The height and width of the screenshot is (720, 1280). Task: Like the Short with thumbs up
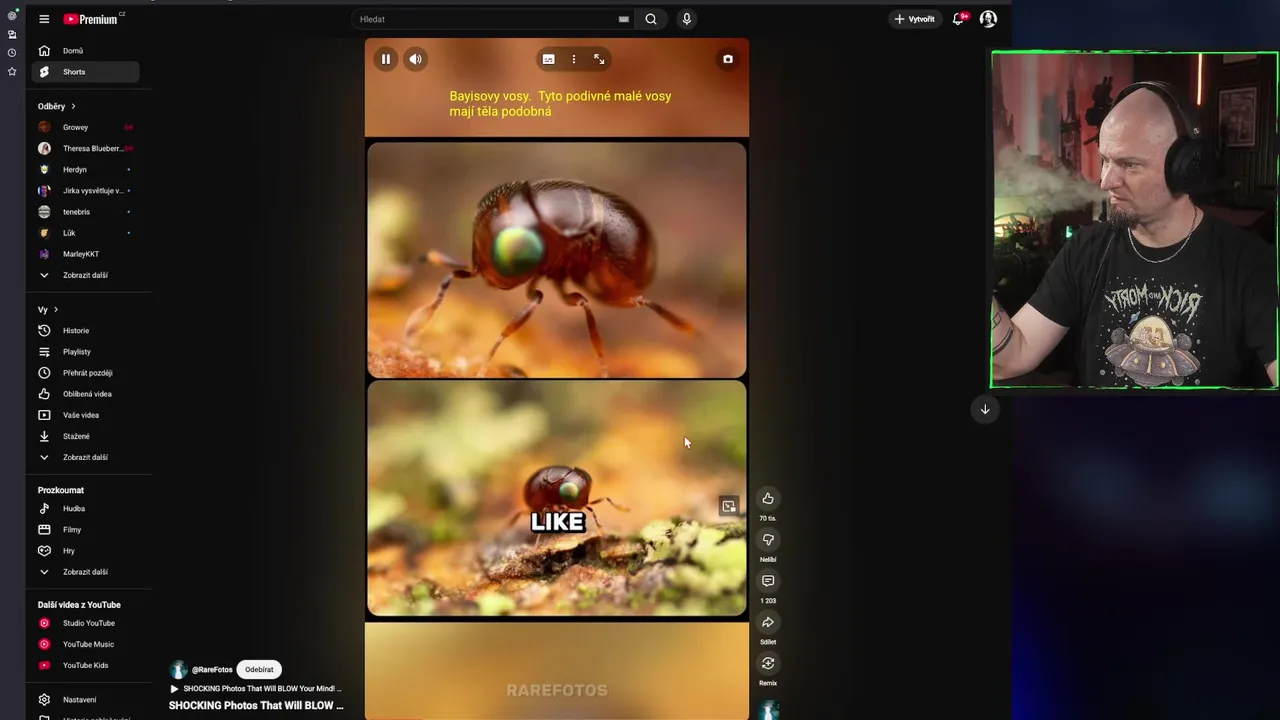pyautogui.click(x=768, y=498)
